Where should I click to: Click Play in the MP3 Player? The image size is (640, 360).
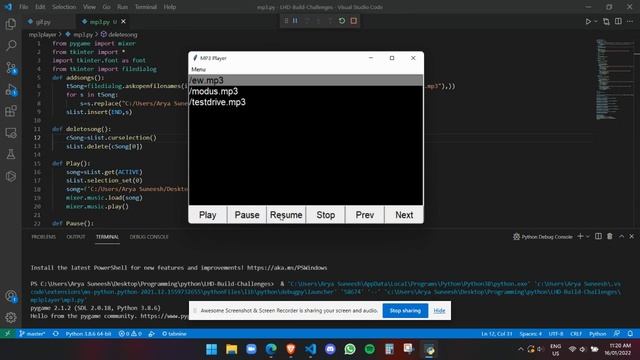click(x=207, y=215)
